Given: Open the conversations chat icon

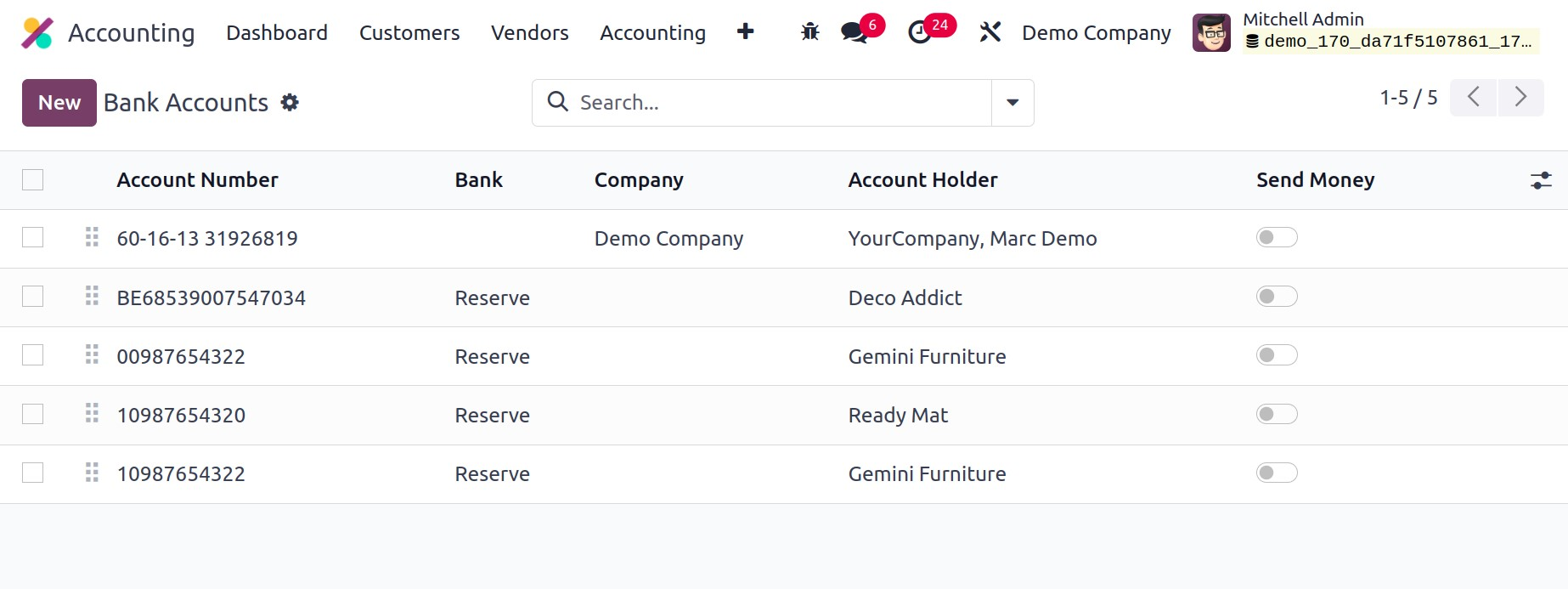Looking at the screenshot, I should 854,33.
